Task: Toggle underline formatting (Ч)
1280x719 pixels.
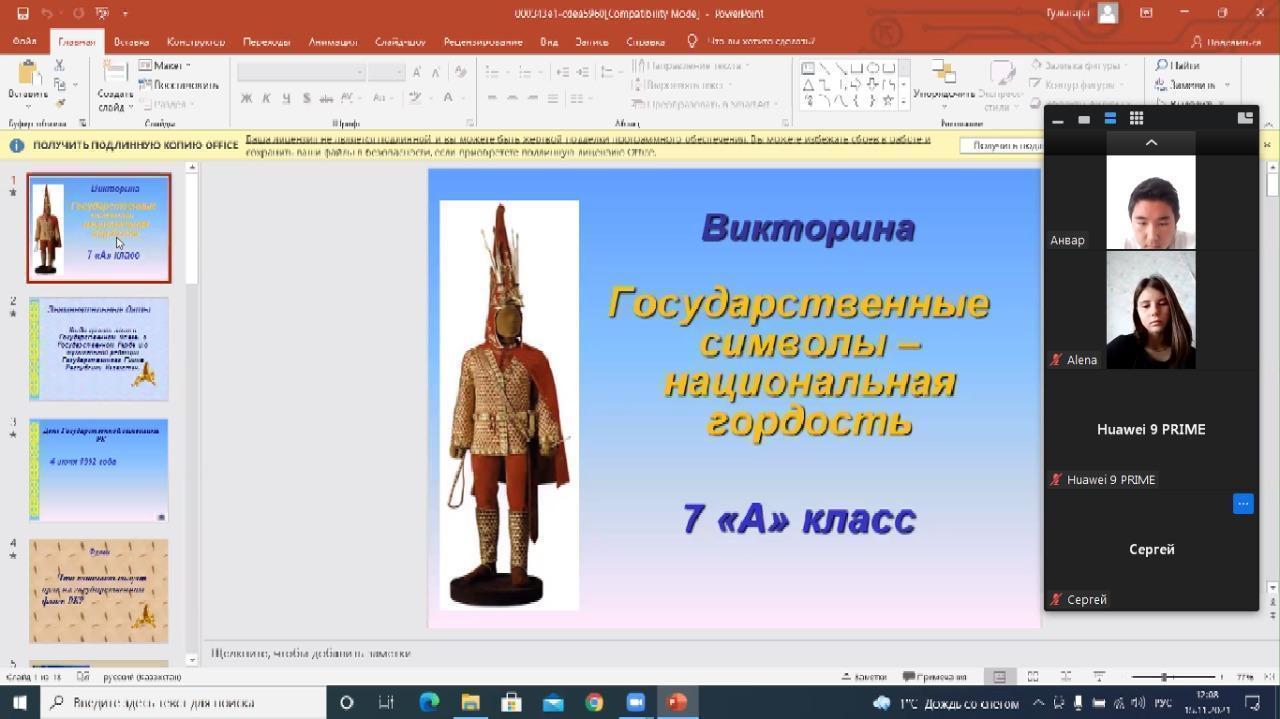Action: [285, 98]
